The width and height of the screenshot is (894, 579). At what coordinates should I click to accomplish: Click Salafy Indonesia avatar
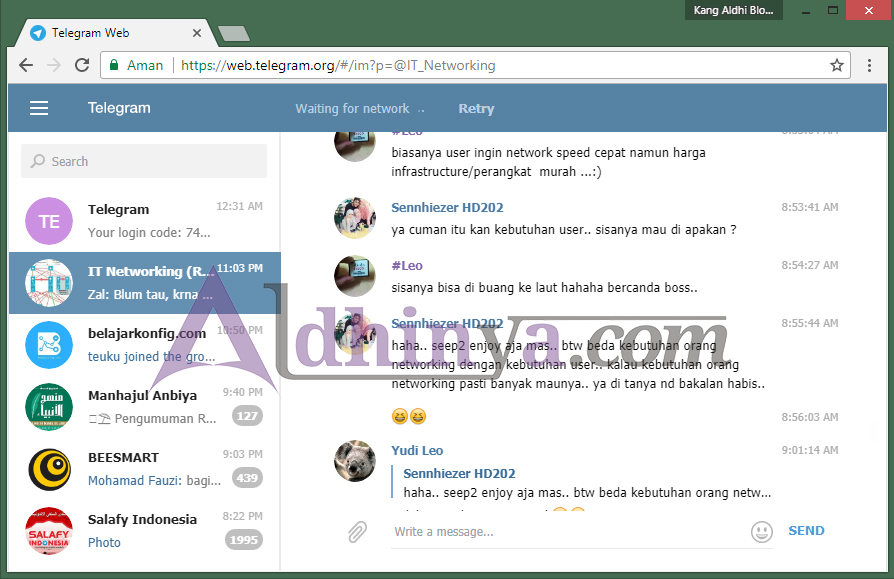(49, 531)
